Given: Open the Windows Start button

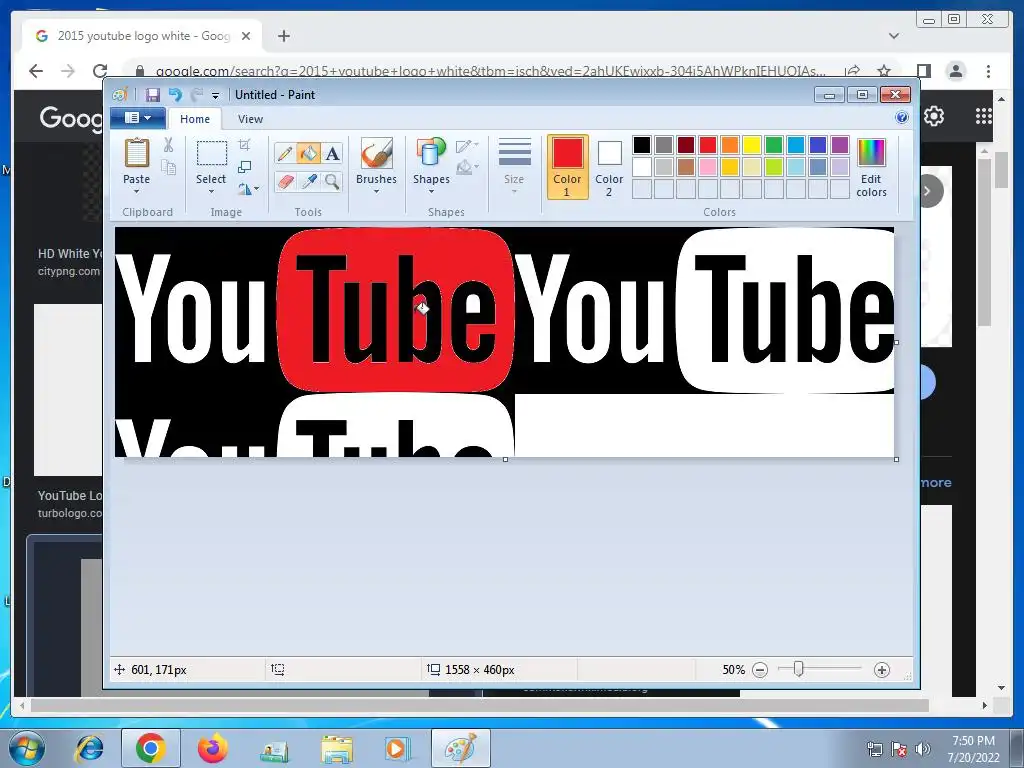Looking at the screenshot, I should (x=26, y=748).
